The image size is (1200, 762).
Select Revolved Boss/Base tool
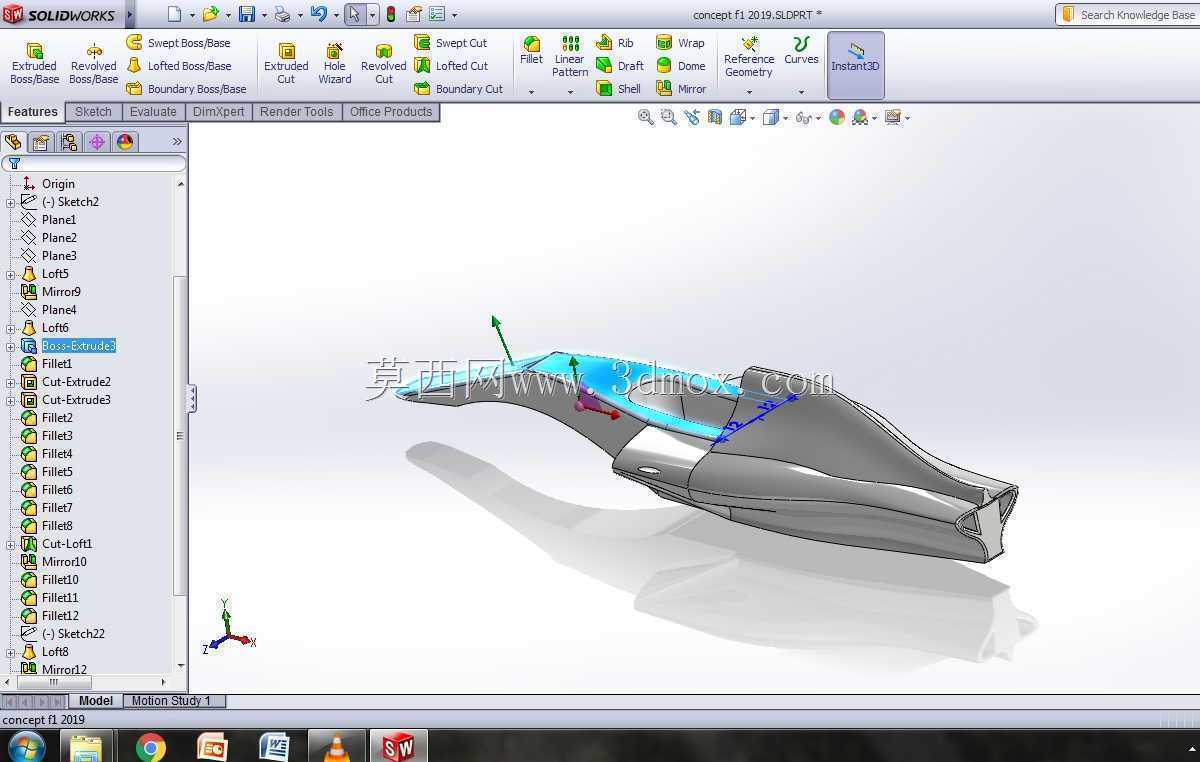pos(93,63)
